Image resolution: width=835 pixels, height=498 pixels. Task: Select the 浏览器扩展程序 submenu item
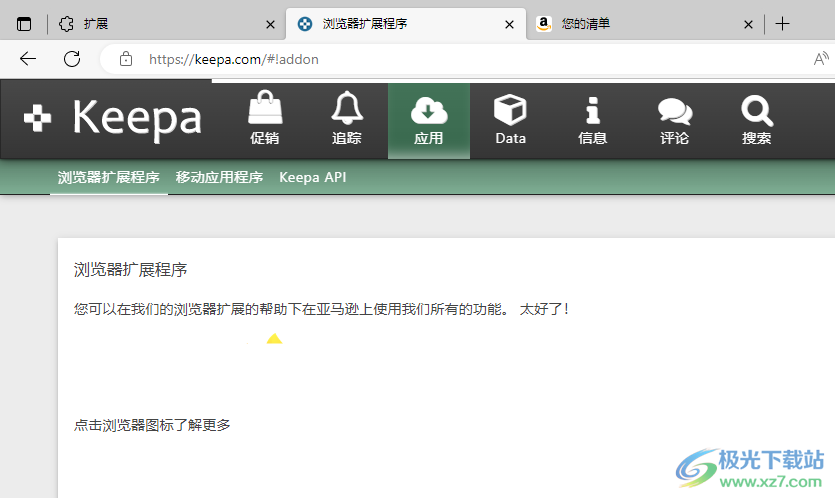[x=109, y=177]
